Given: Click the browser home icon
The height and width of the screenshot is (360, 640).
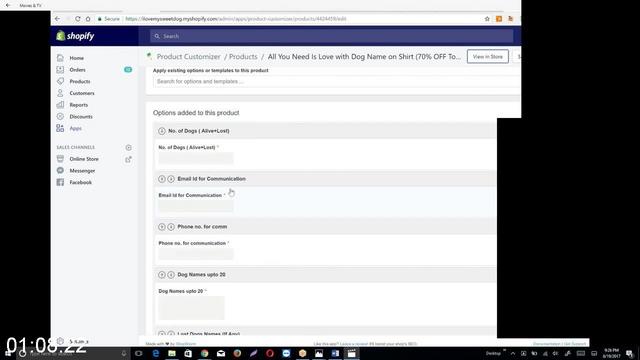Looking at the screenshot, I should coord(88,19).
